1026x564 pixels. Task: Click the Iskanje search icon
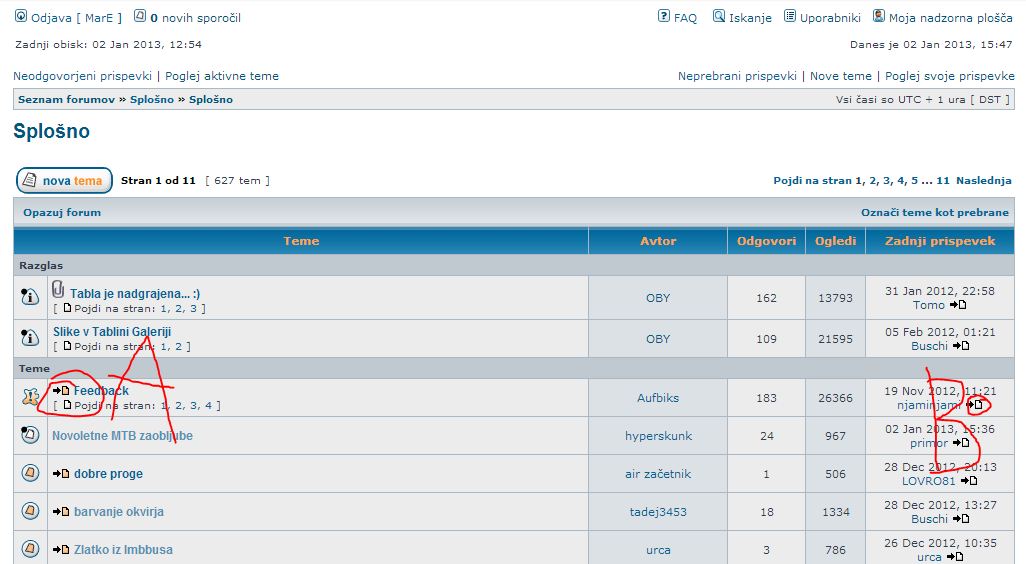click(x=719, y=17)
